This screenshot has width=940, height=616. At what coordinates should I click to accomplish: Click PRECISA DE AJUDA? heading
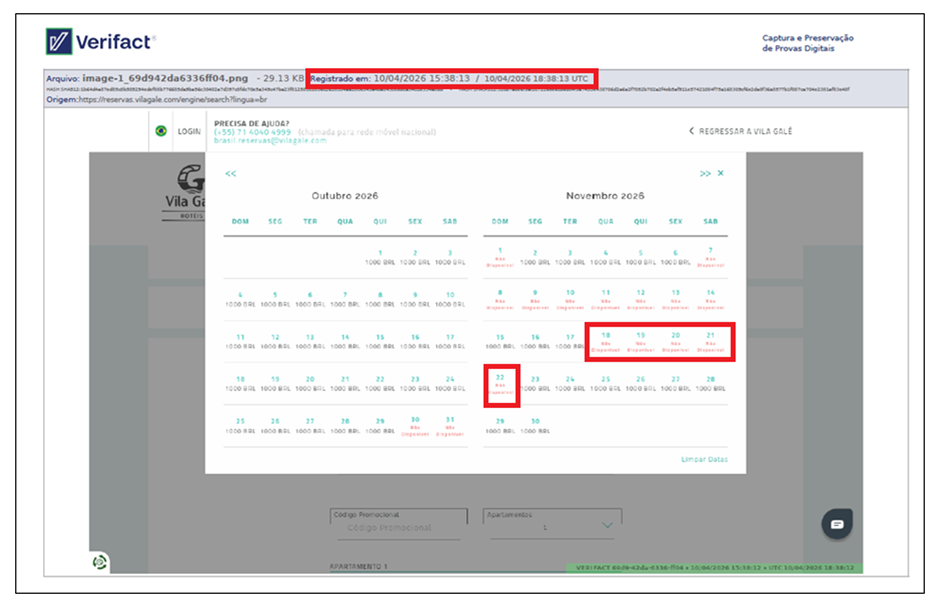pyautogui.click(x=251, y=123)
